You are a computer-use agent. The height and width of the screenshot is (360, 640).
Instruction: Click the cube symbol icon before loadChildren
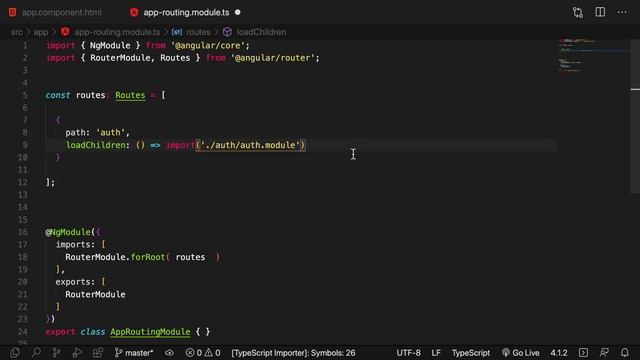click(227, 32)
